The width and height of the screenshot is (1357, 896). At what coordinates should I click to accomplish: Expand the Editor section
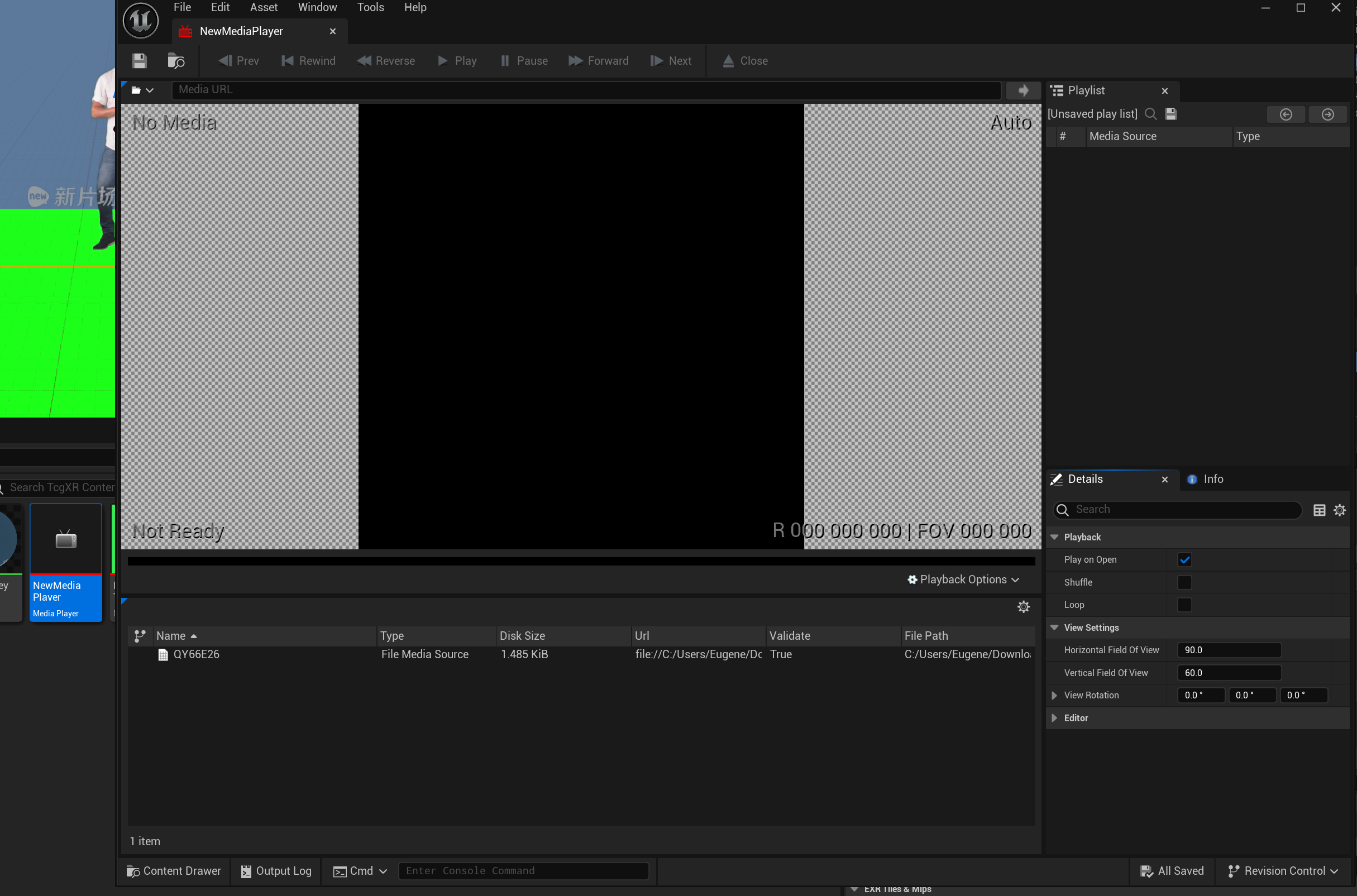click(x=1054, y=718)
